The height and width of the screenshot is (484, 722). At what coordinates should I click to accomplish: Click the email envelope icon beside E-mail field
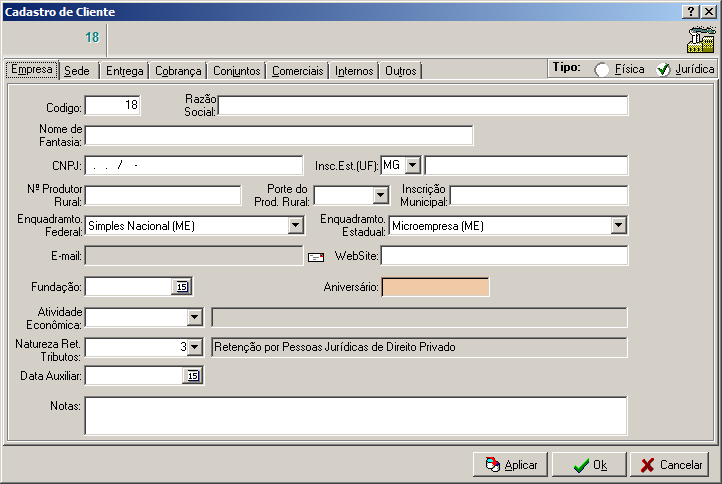[x=316, y=257]
